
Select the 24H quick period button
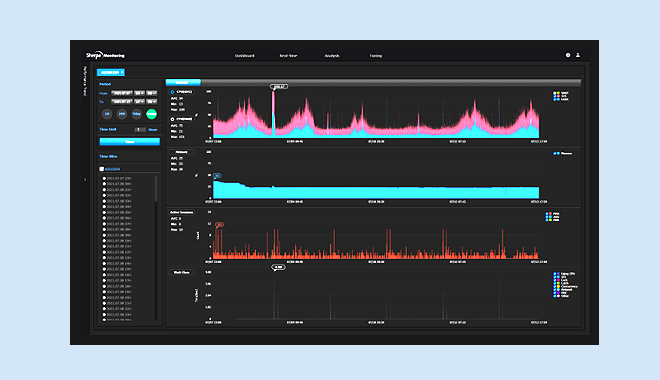pos(122,114)
